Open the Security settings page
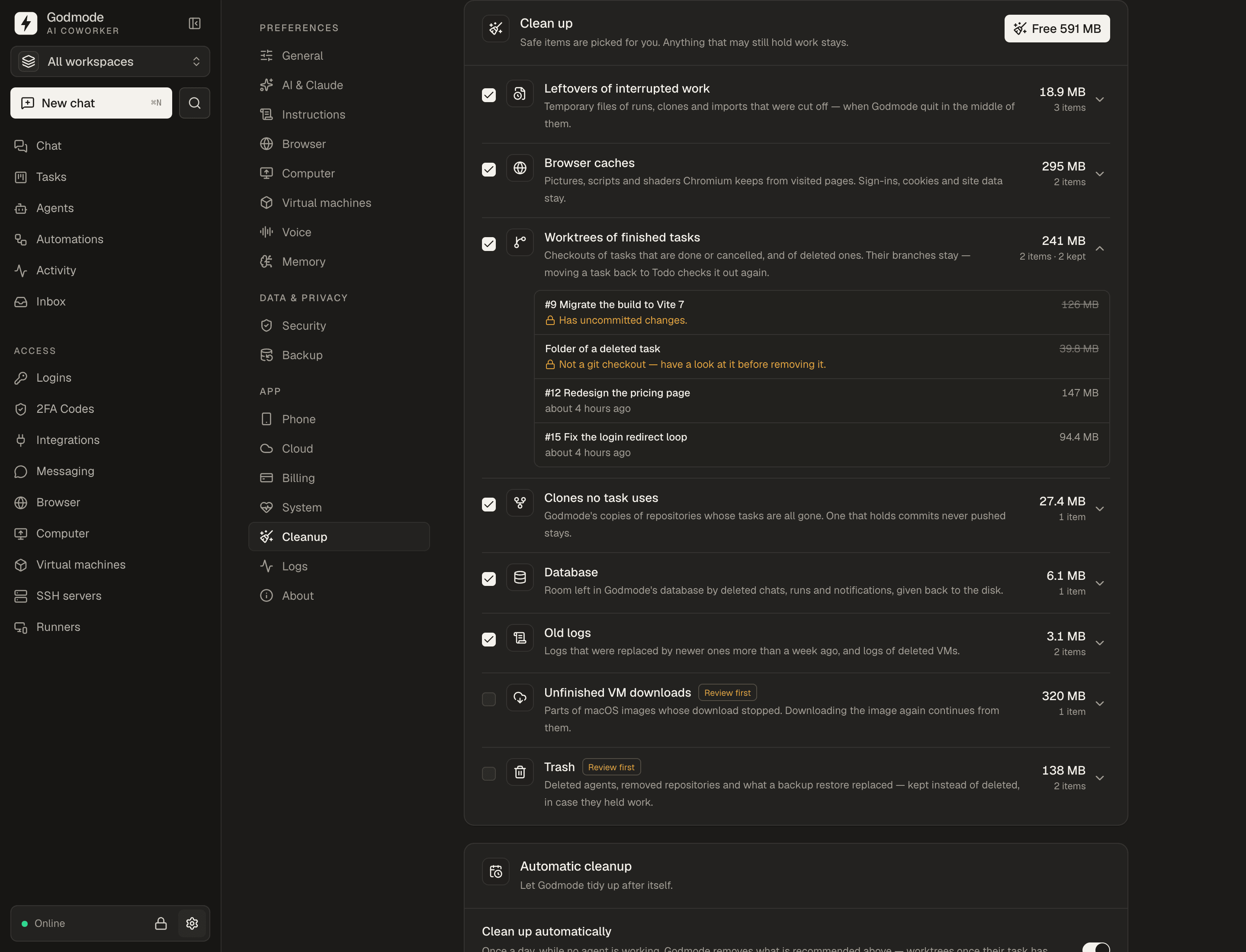 [339, 326]
